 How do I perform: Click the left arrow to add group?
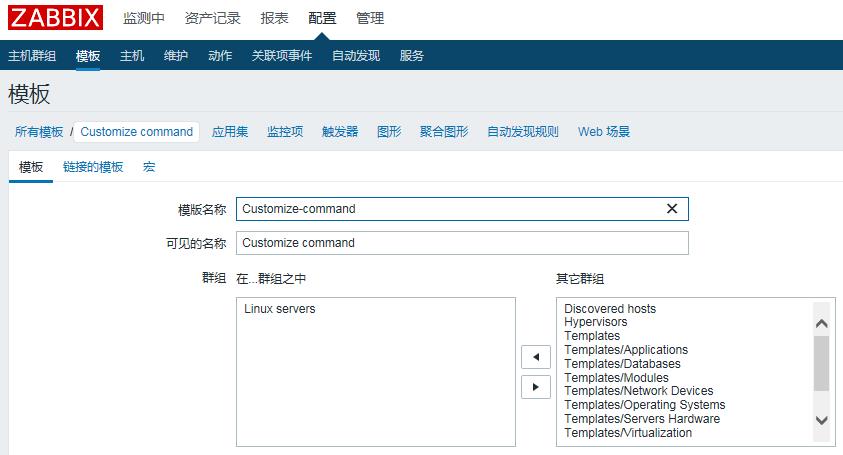[x=536, y=357]
